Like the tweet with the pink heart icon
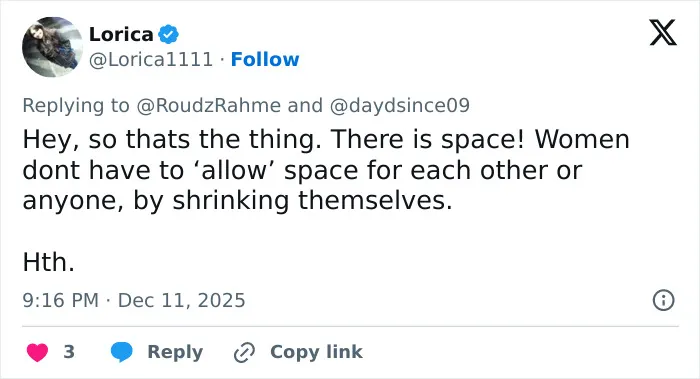Image resolution: width=700 pixels, height=379 pixels. tap(38, 352)
